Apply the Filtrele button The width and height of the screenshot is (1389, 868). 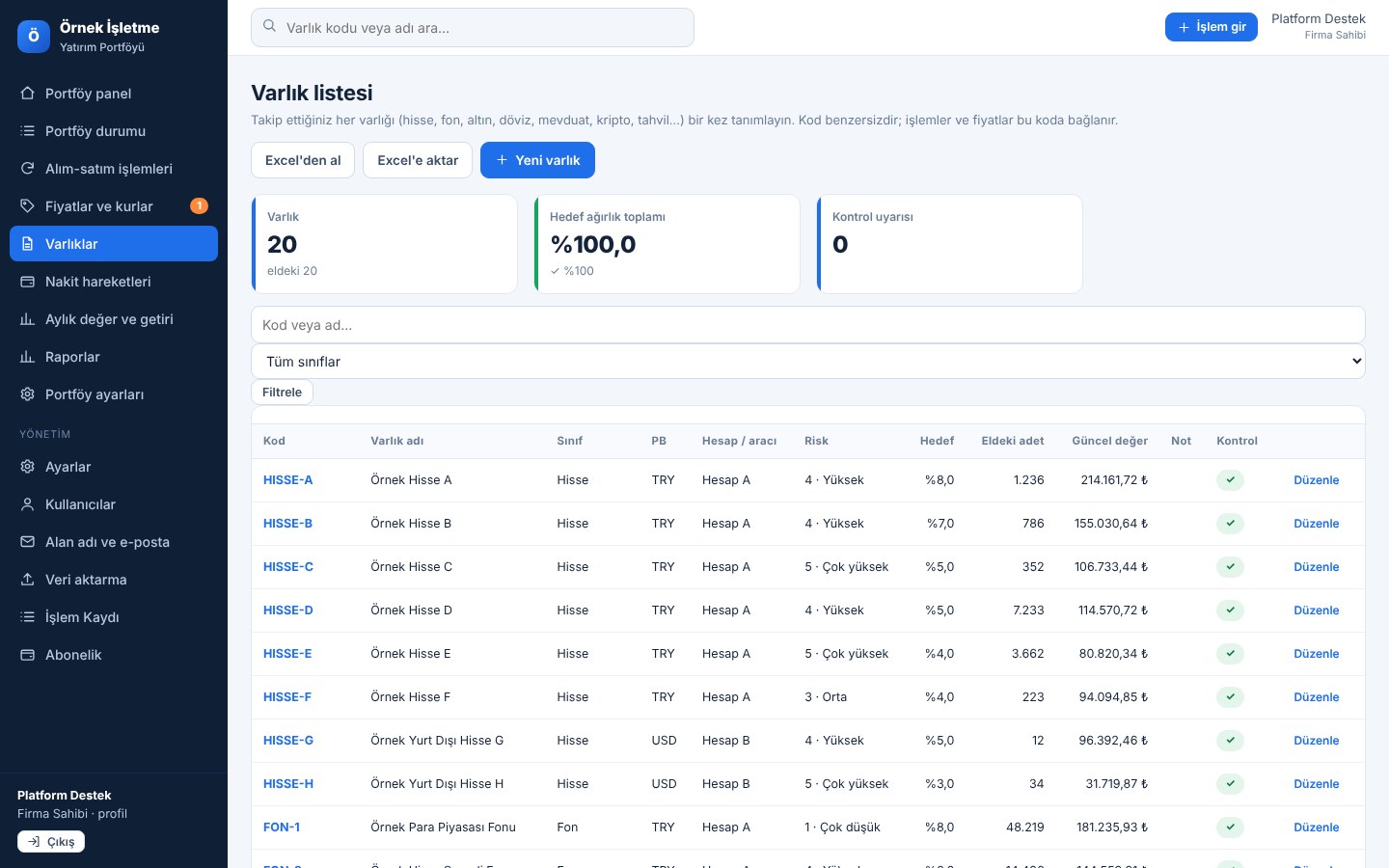tap(282, 393)
